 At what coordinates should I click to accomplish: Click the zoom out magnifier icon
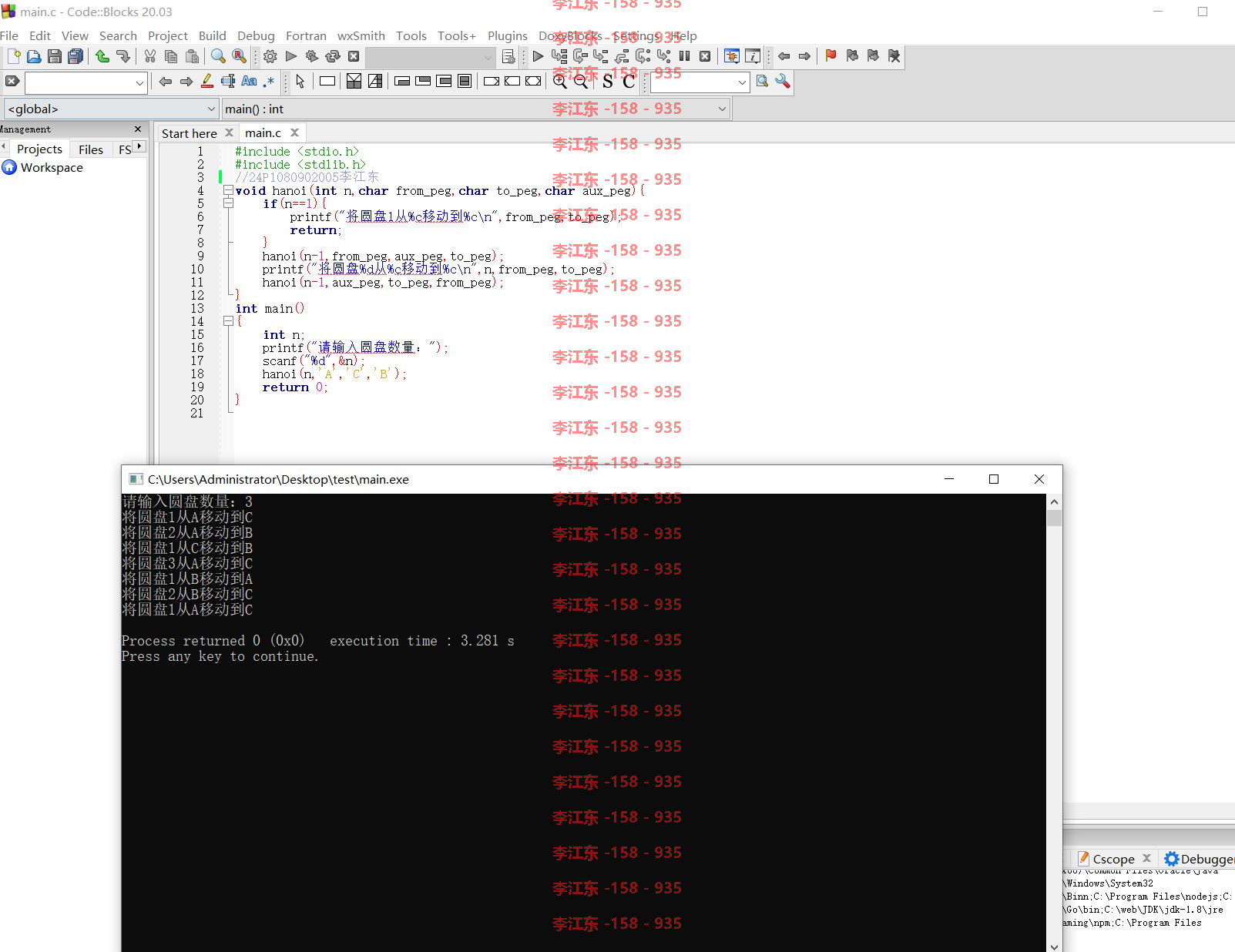click(x=581, y=82)
